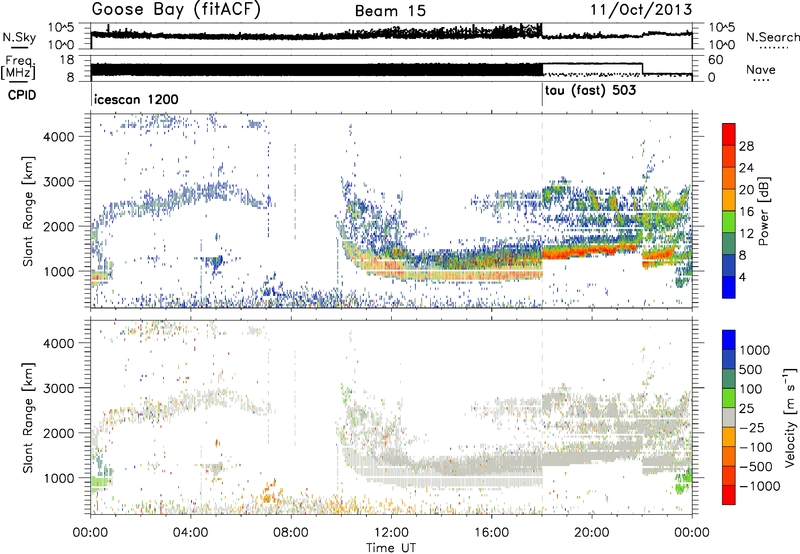Screen dimensions: 800x554
Task: Click the -100 value on Velocity colorbar
Action: click(x=756, y=447)
